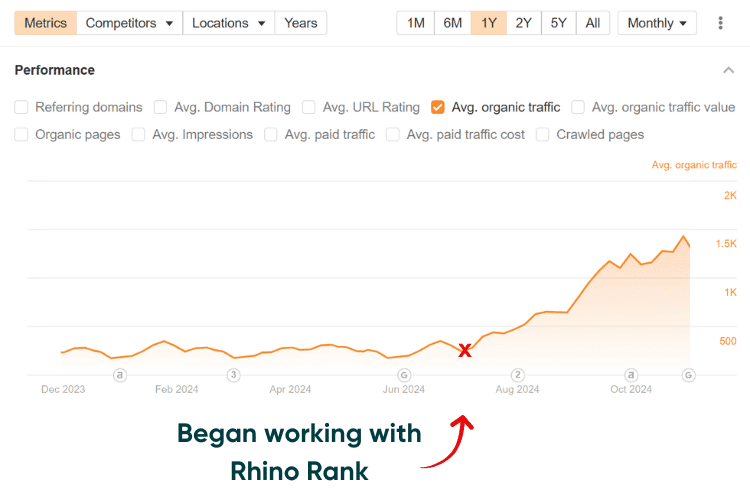Image resolution: width=750 pixels, height=500 pixels.
Task: Uncheck the Avg. organic traffic checkbox
Action: (438, 107)
